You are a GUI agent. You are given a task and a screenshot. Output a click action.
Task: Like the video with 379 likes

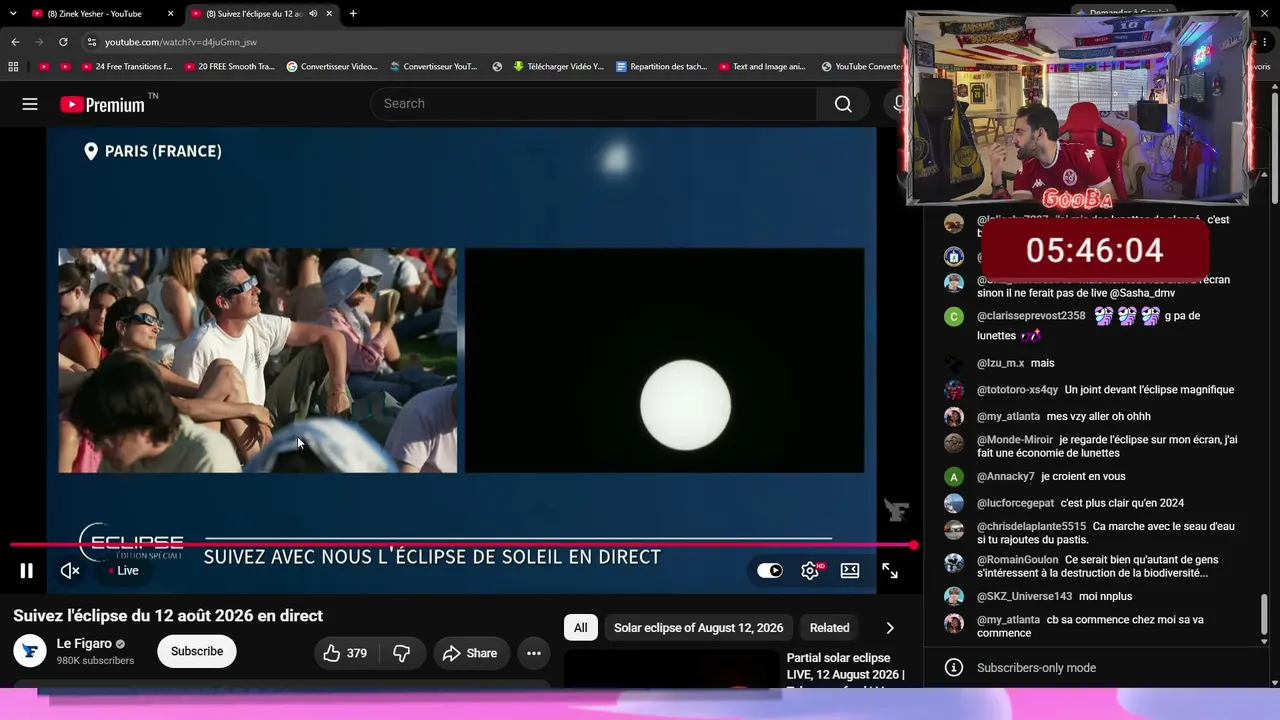[x=346, y=653]
